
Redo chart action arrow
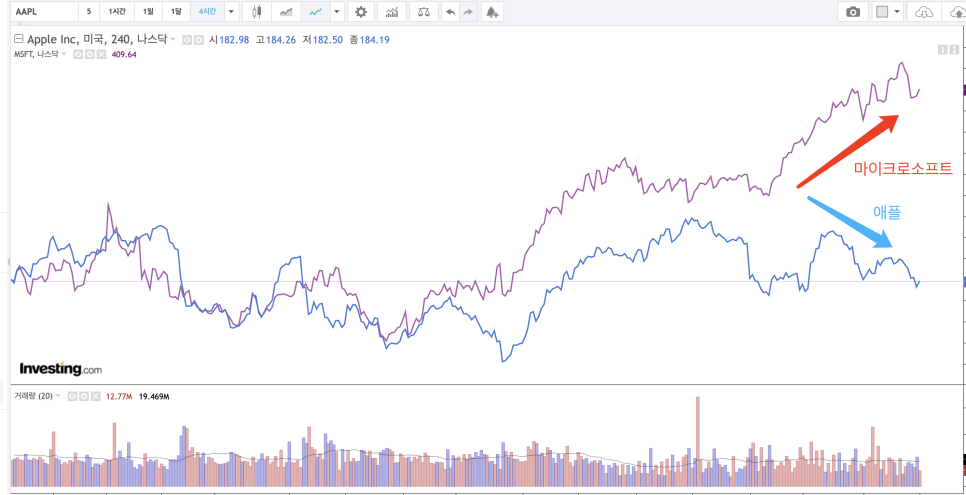(x=469, y=12)
